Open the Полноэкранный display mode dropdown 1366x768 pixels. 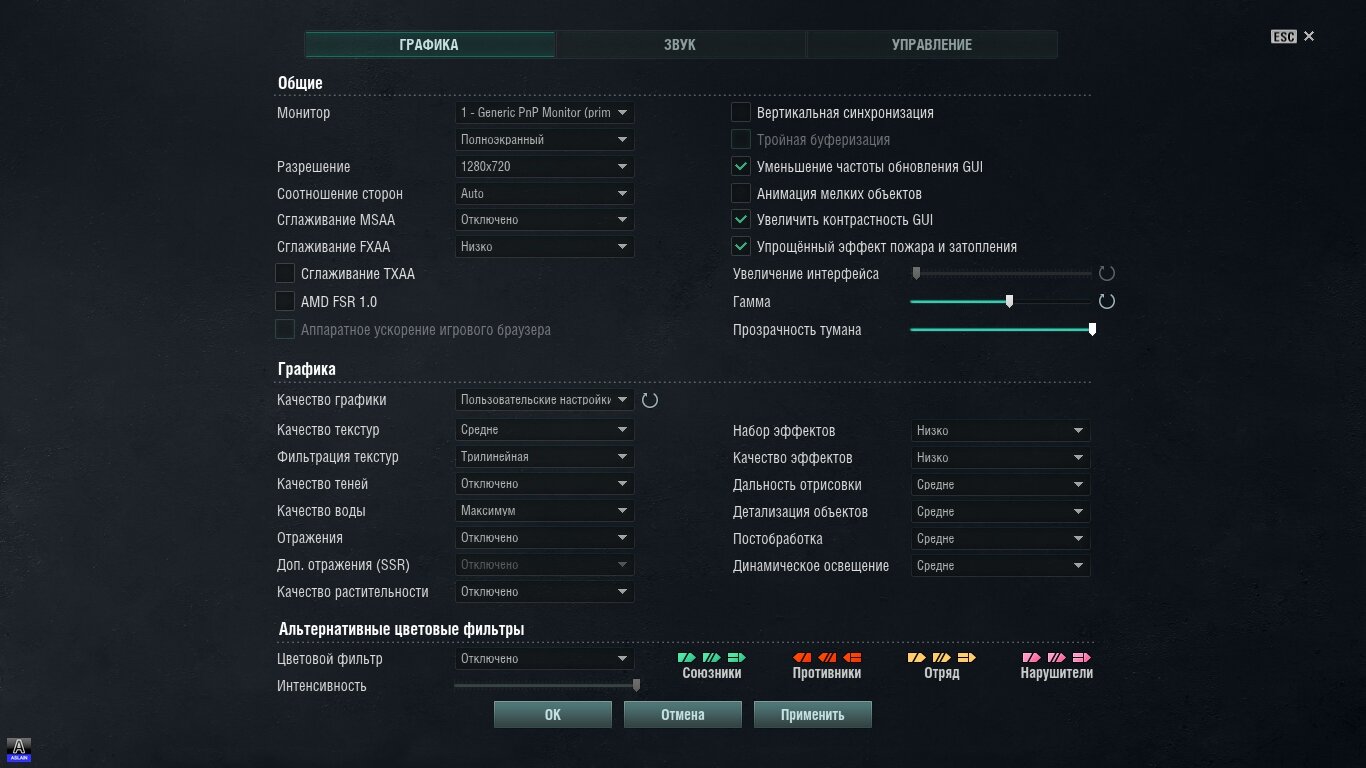545,140
